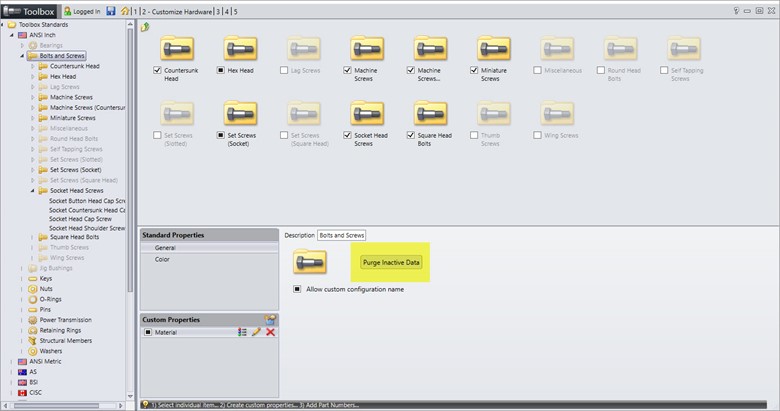Open the Material property list icon
The width and height of the screenshot is (780, 411).
(x=242, y=332)
